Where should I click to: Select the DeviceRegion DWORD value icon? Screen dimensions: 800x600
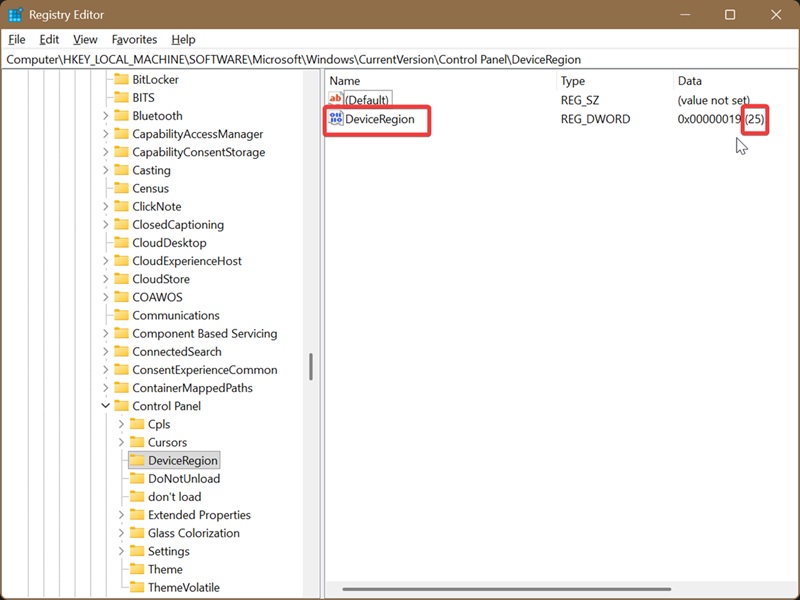[x=336, y=119]
